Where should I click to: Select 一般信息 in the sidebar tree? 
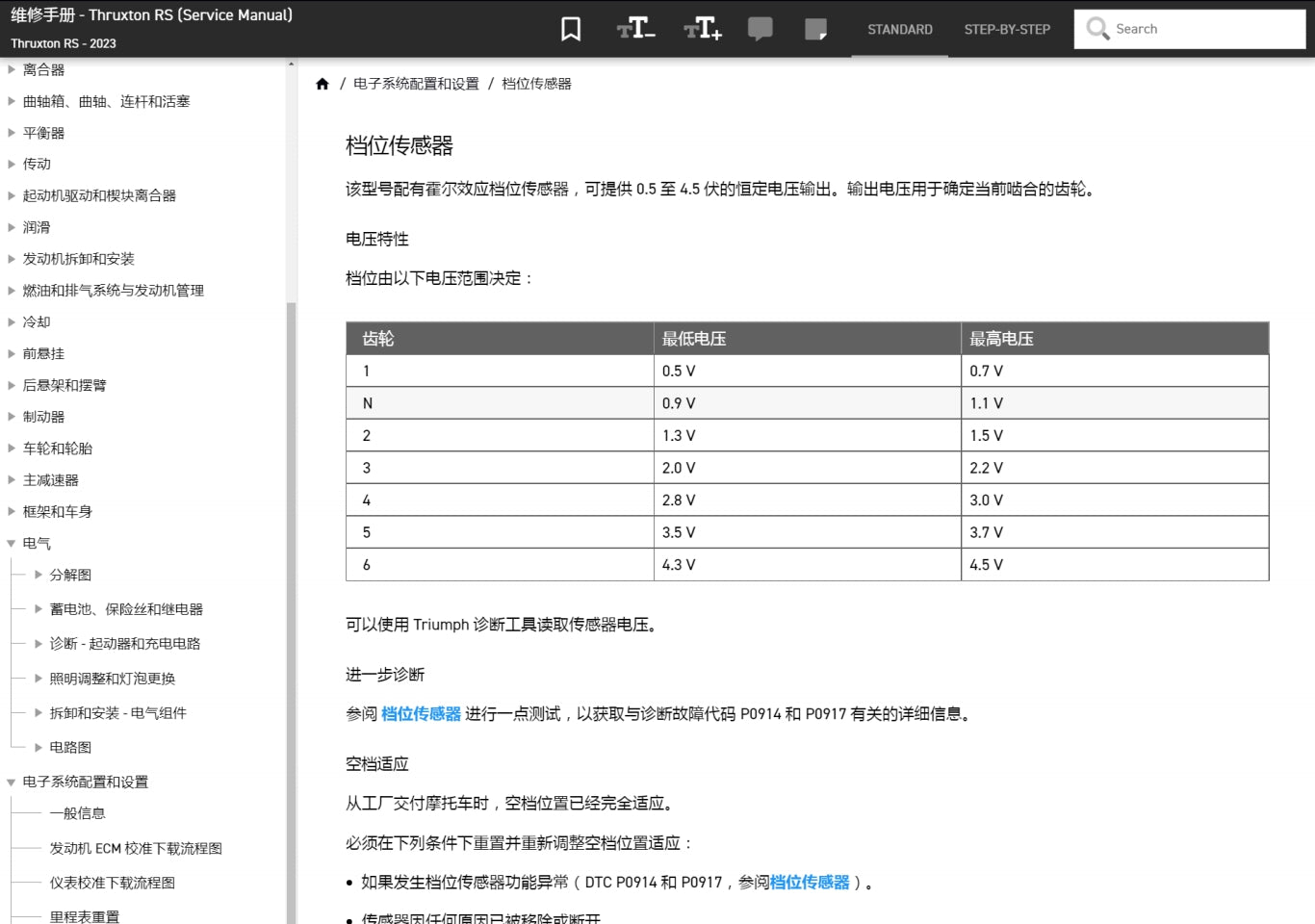click(80, 813)
